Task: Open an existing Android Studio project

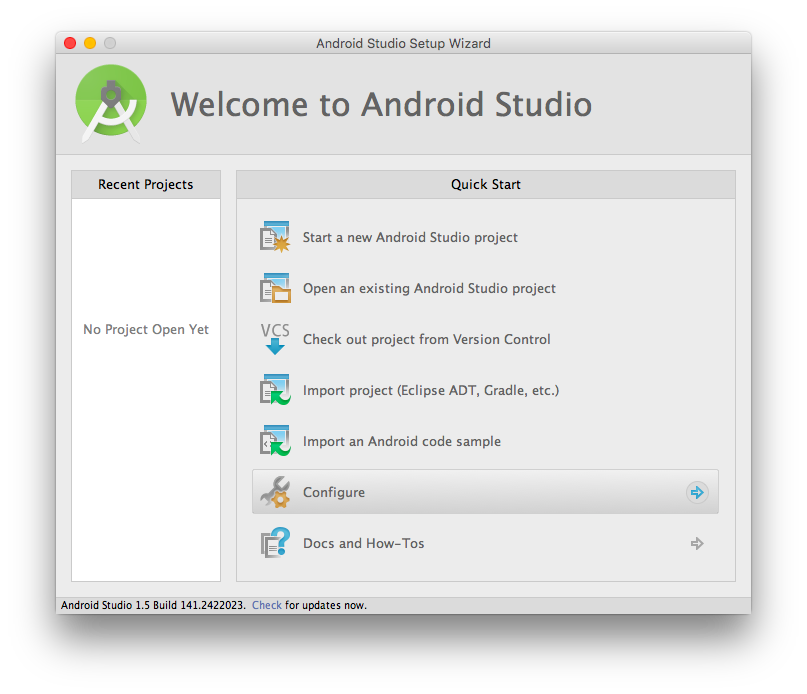Action: tap(429, 288)
